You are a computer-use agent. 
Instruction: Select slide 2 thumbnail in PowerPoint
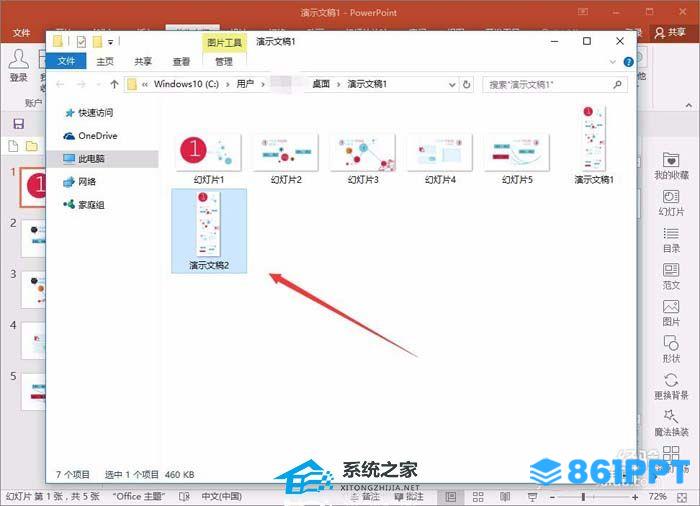[33, 238]
